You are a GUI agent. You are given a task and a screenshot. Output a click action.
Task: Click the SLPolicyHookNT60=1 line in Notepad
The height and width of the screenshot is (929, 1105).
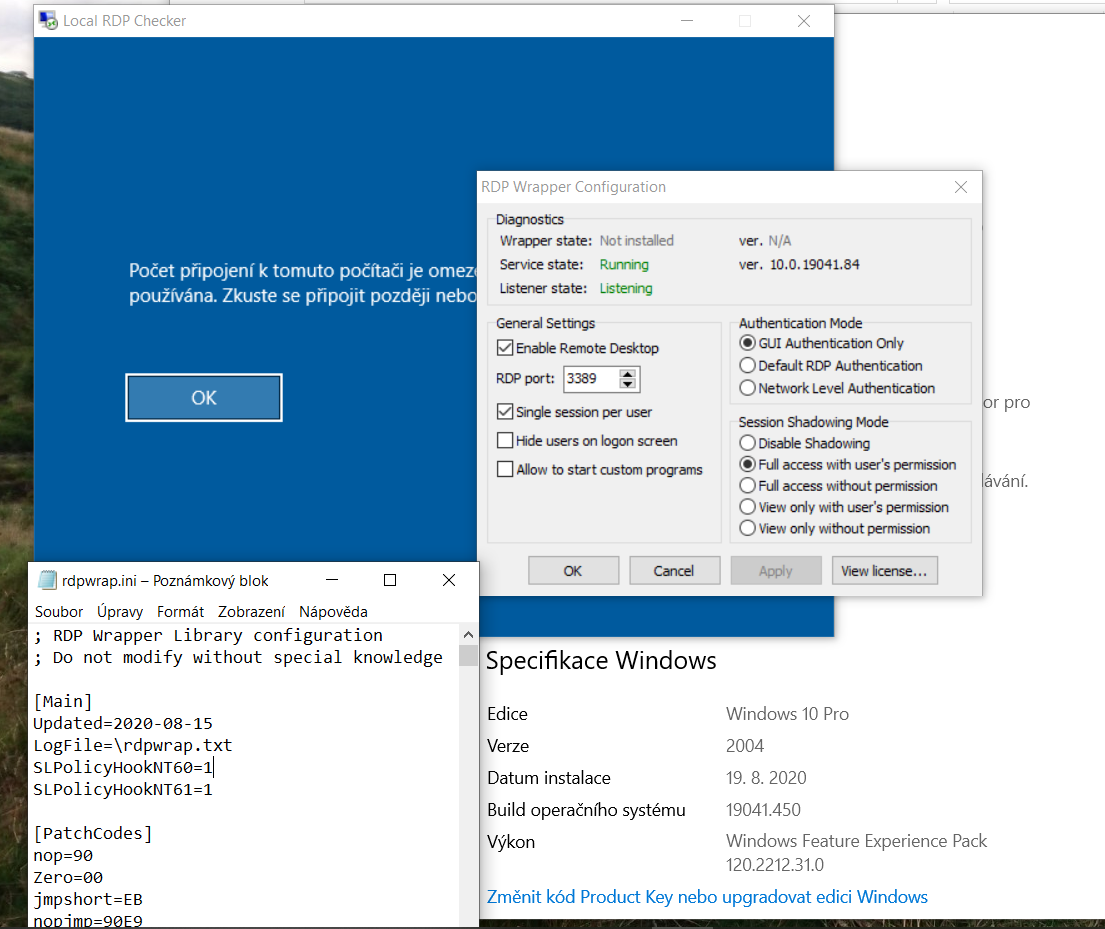pyautogui.click(x=123, y=767)
